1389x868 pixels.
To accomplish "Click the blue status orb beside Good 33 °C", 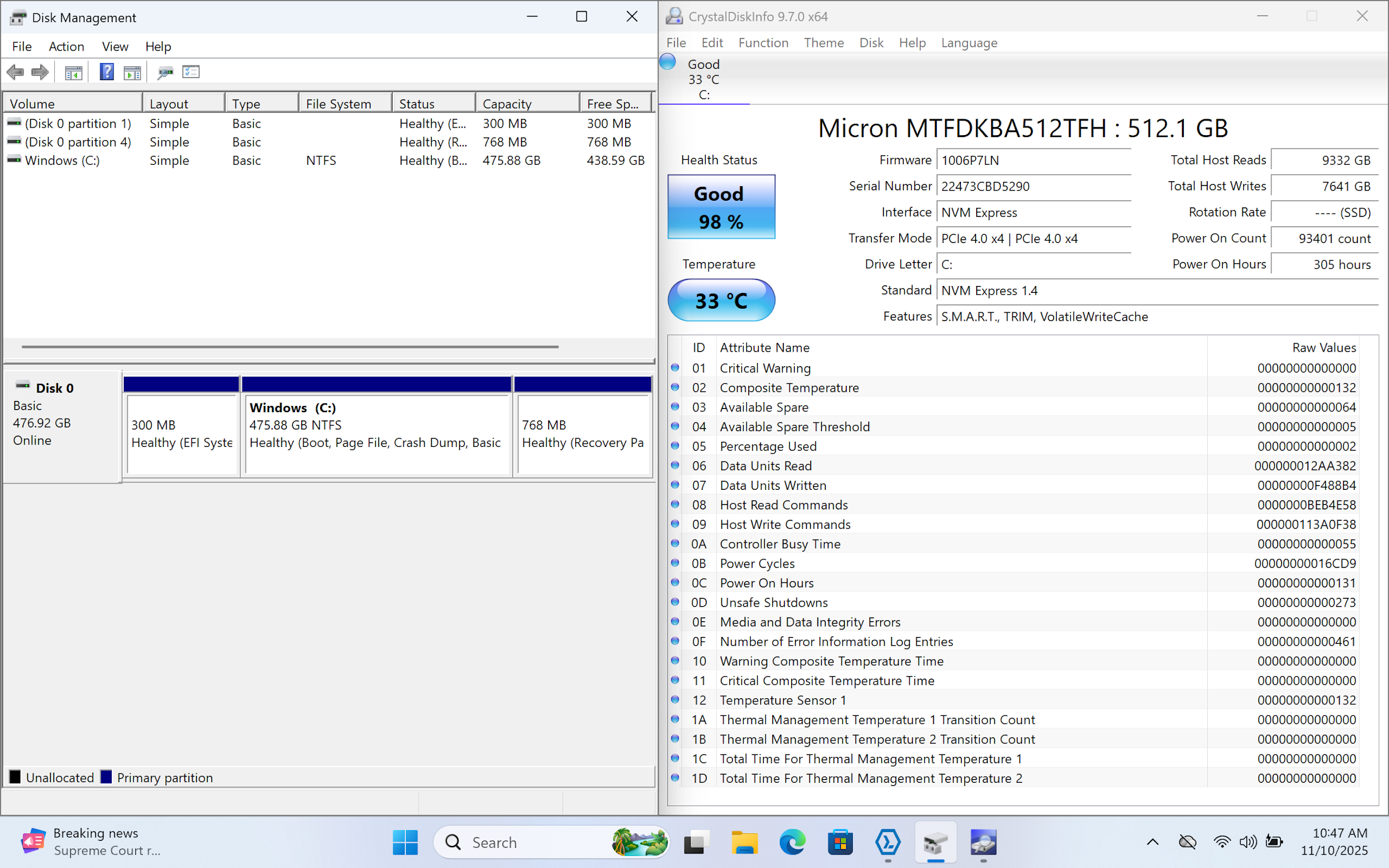I will [x=668, y=62].
